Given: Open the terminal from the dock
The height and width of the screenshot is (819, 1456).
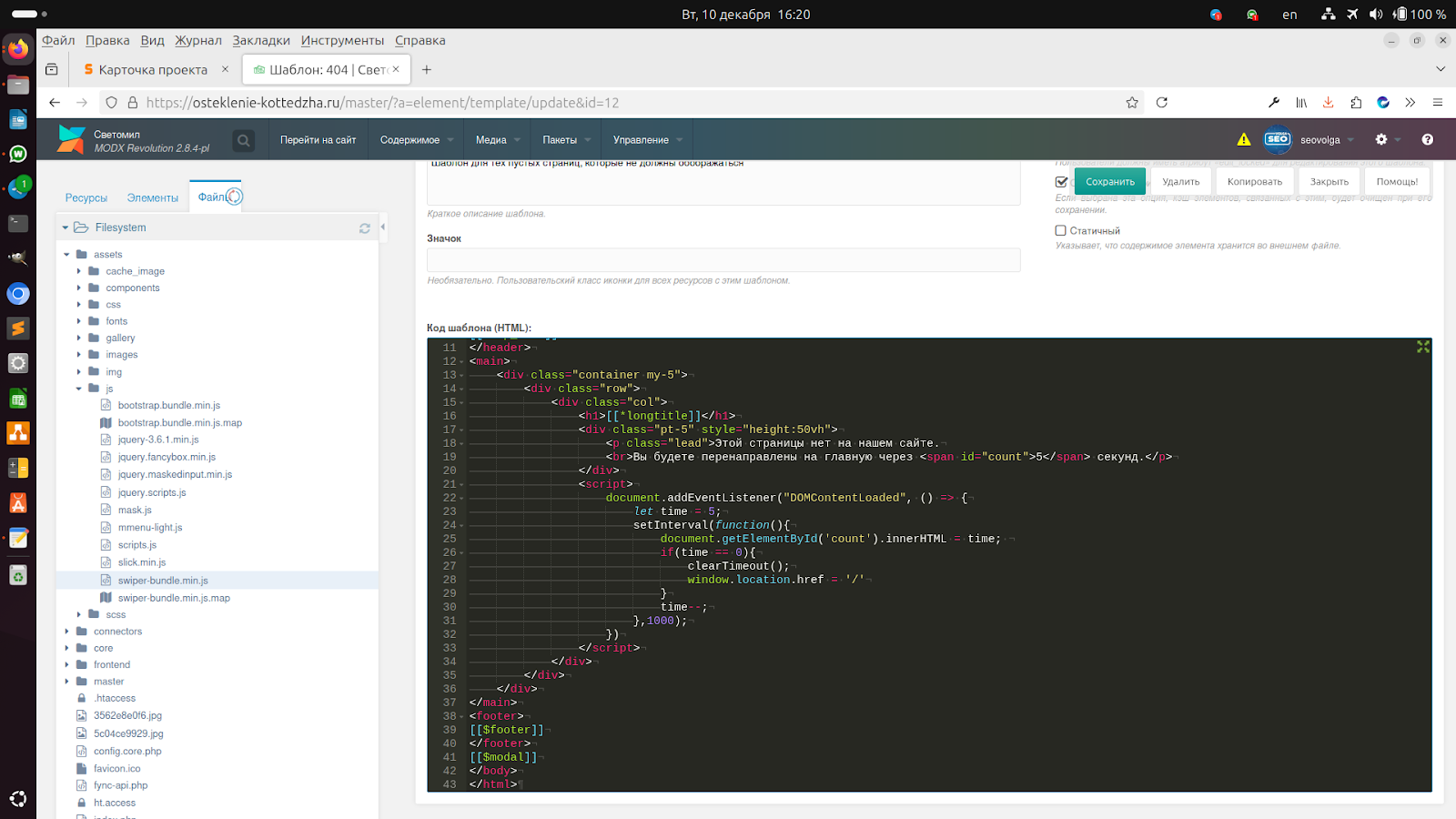Looking at the screenshot, I should coord(18,223).
